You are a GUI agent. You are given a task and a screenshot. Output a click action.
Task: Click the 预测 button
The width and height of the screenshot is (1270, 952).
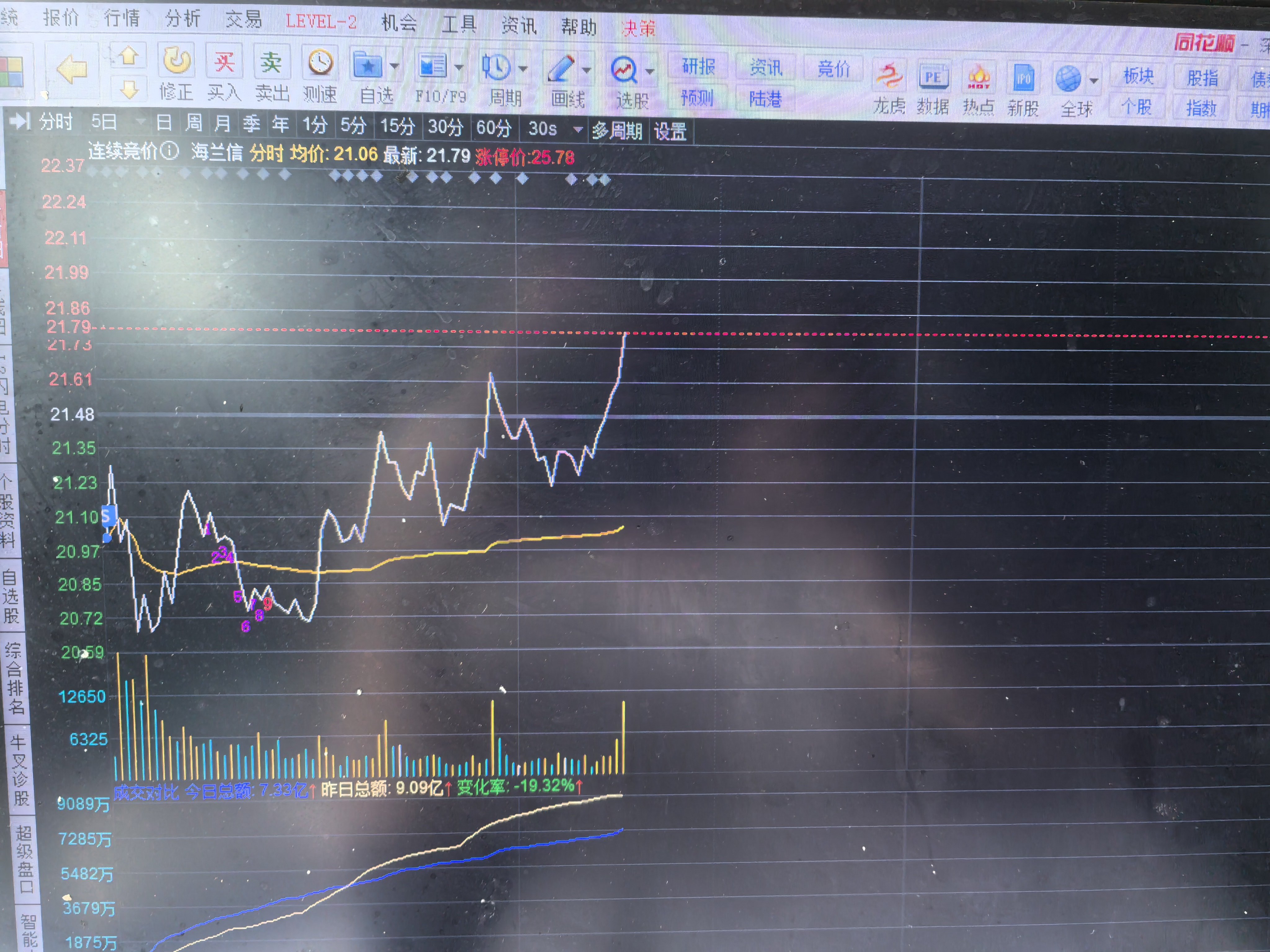pos(697,98)
